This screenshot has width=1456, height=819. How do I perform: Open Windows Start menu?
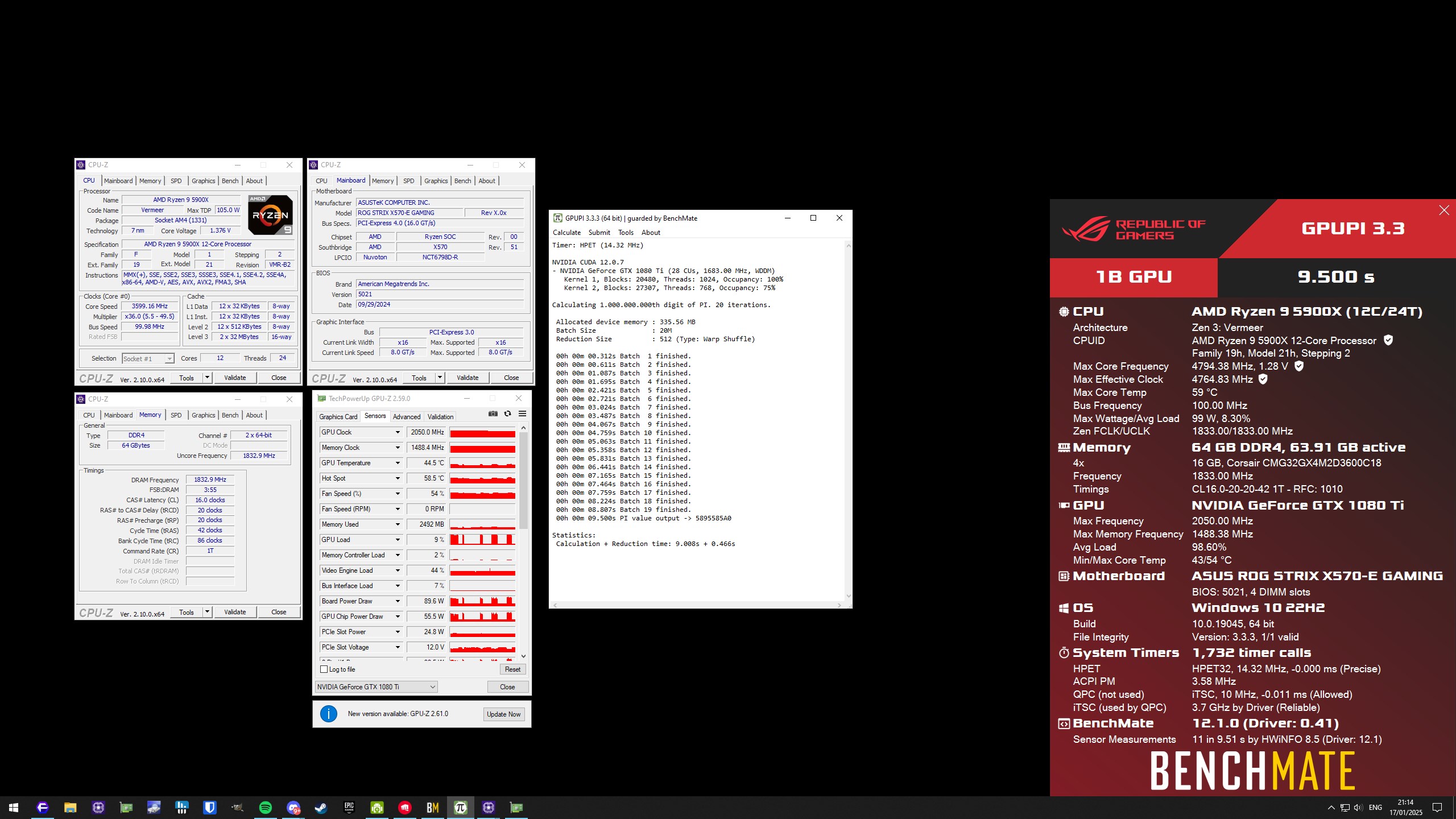[x=14, y=808]
